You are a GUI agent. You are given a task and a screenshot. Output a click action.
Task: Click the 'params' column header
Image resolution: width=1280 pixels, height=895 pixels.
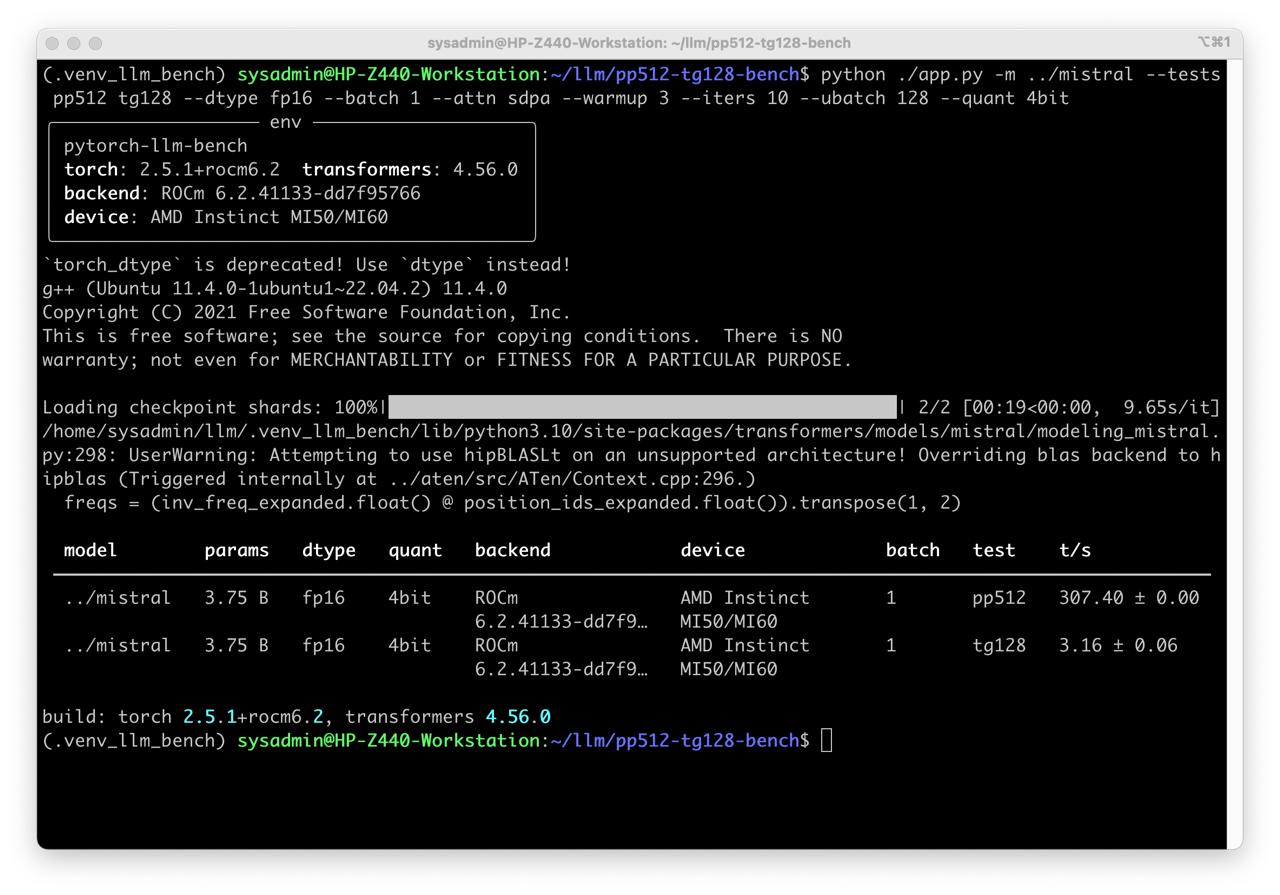(237, 551)
